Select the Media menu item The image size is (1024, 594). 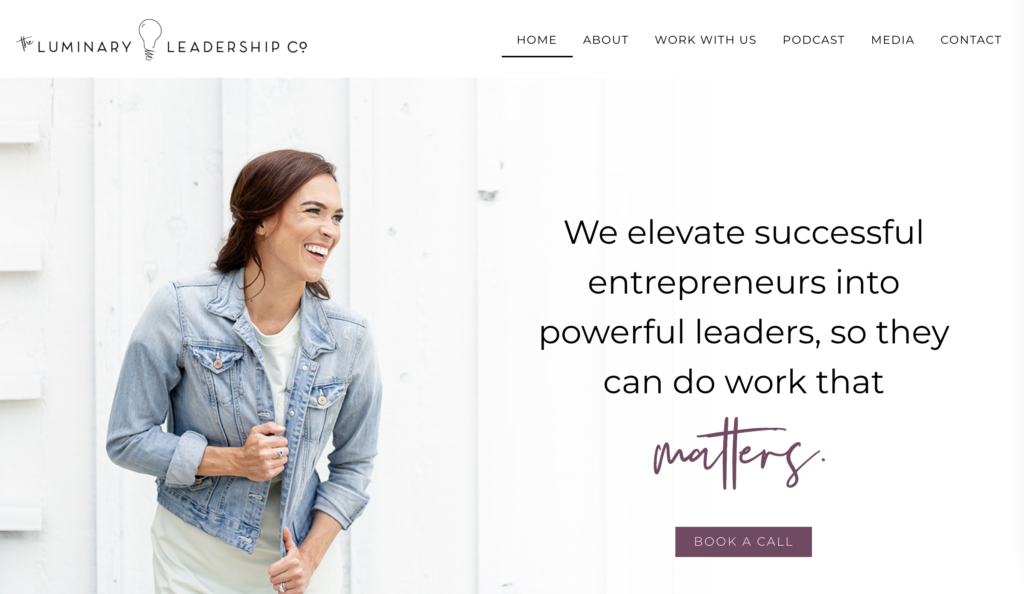[893, 40]
